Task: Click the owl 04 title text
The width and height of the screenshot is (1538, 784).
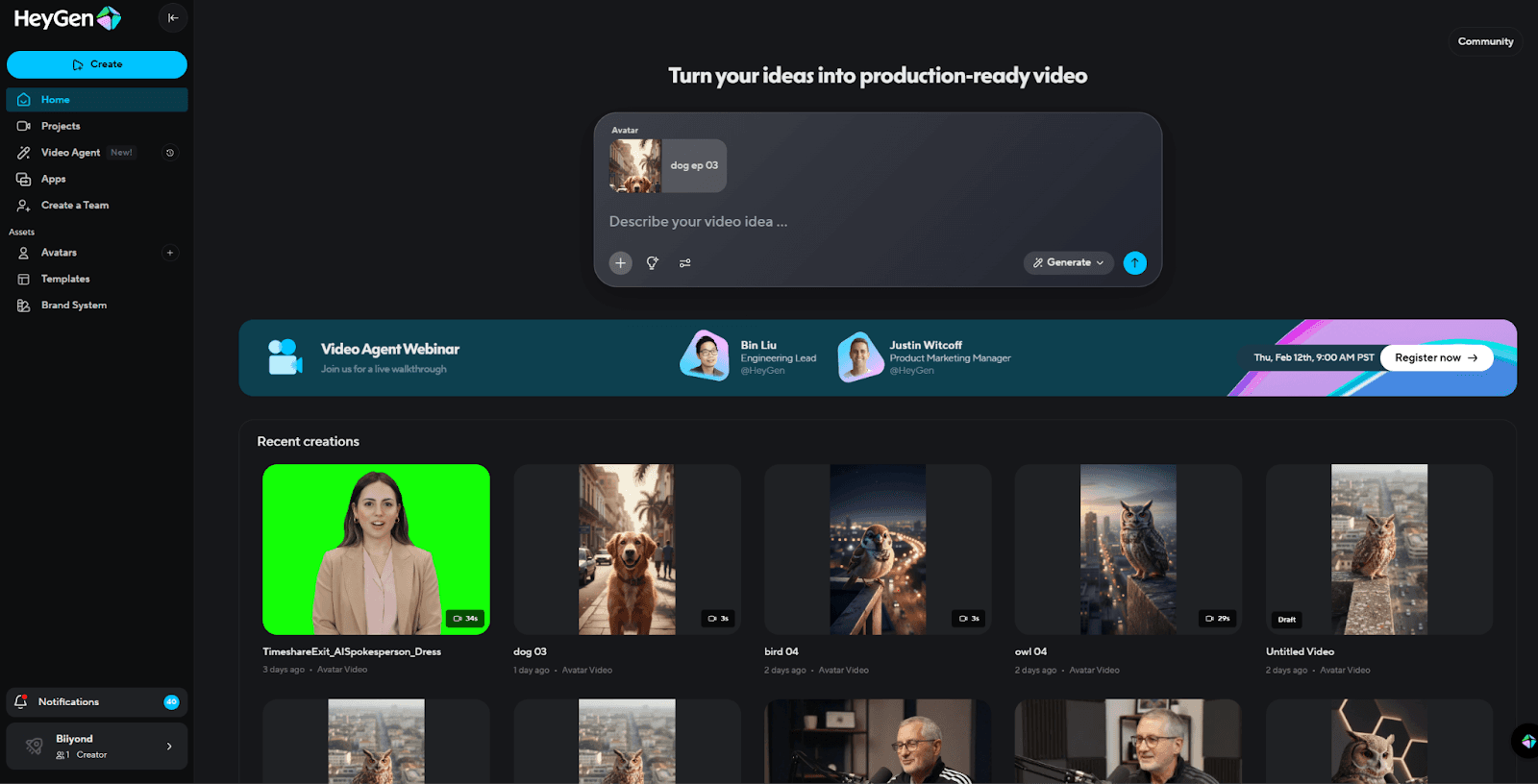Action: 1030,652
